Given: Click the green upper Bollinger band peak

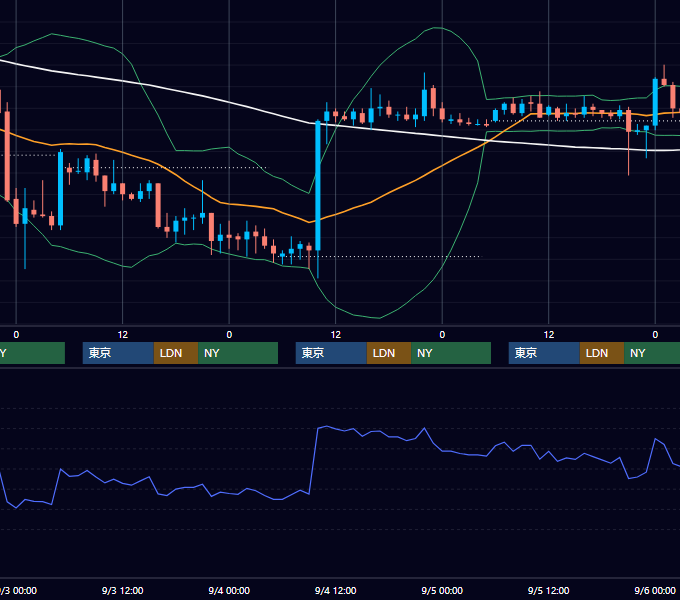Looking at the screenshot, I should pyautogui.click(x=437, y=28).
